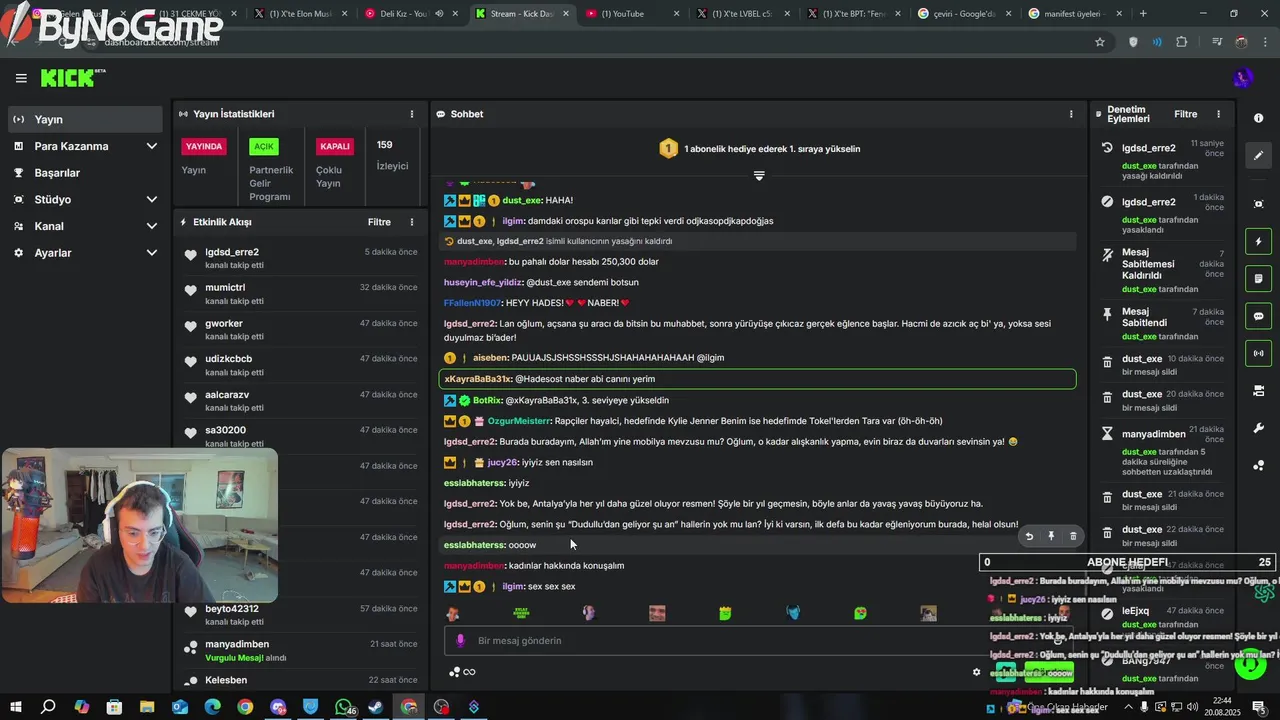The height and width of the screenshot is (720, 1280).
Task: Open OzgurMeisterr username in chat
Action: 519,421
